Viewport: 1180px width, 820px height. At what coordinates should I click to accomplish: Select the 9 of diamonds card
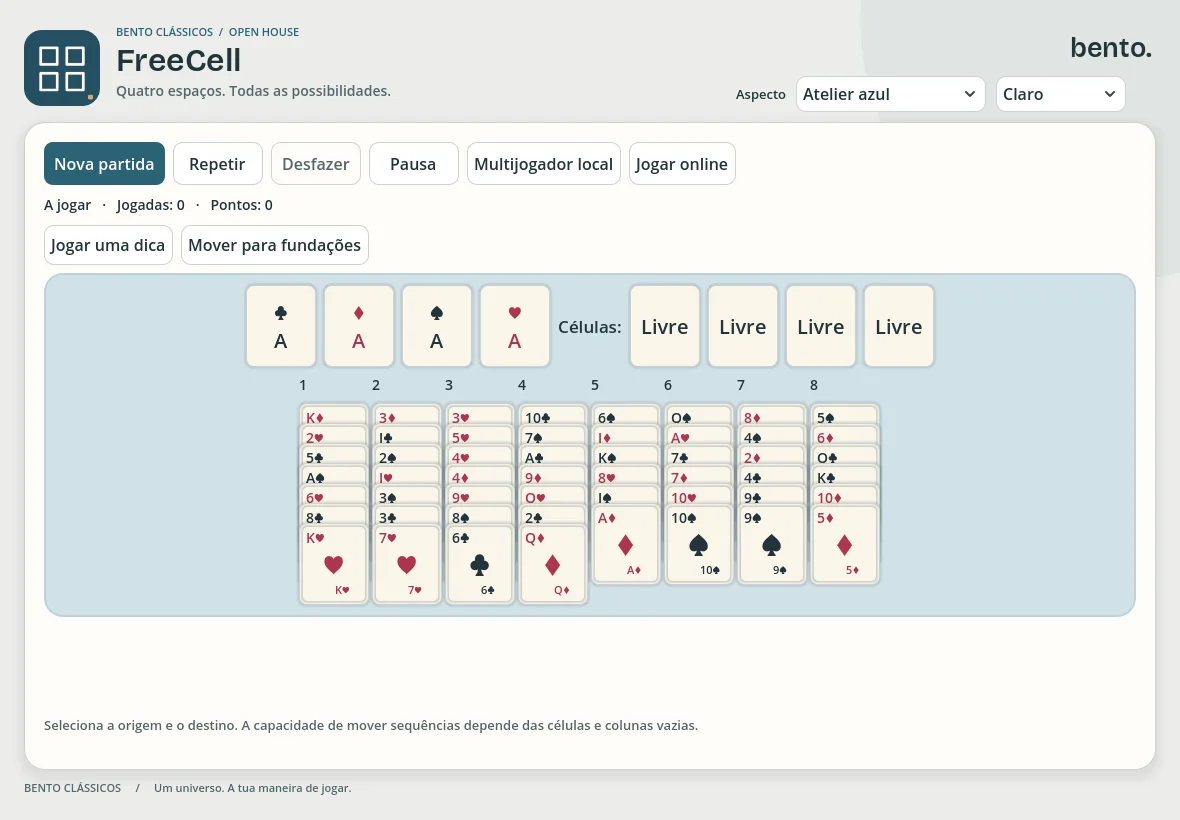(553, 476)
